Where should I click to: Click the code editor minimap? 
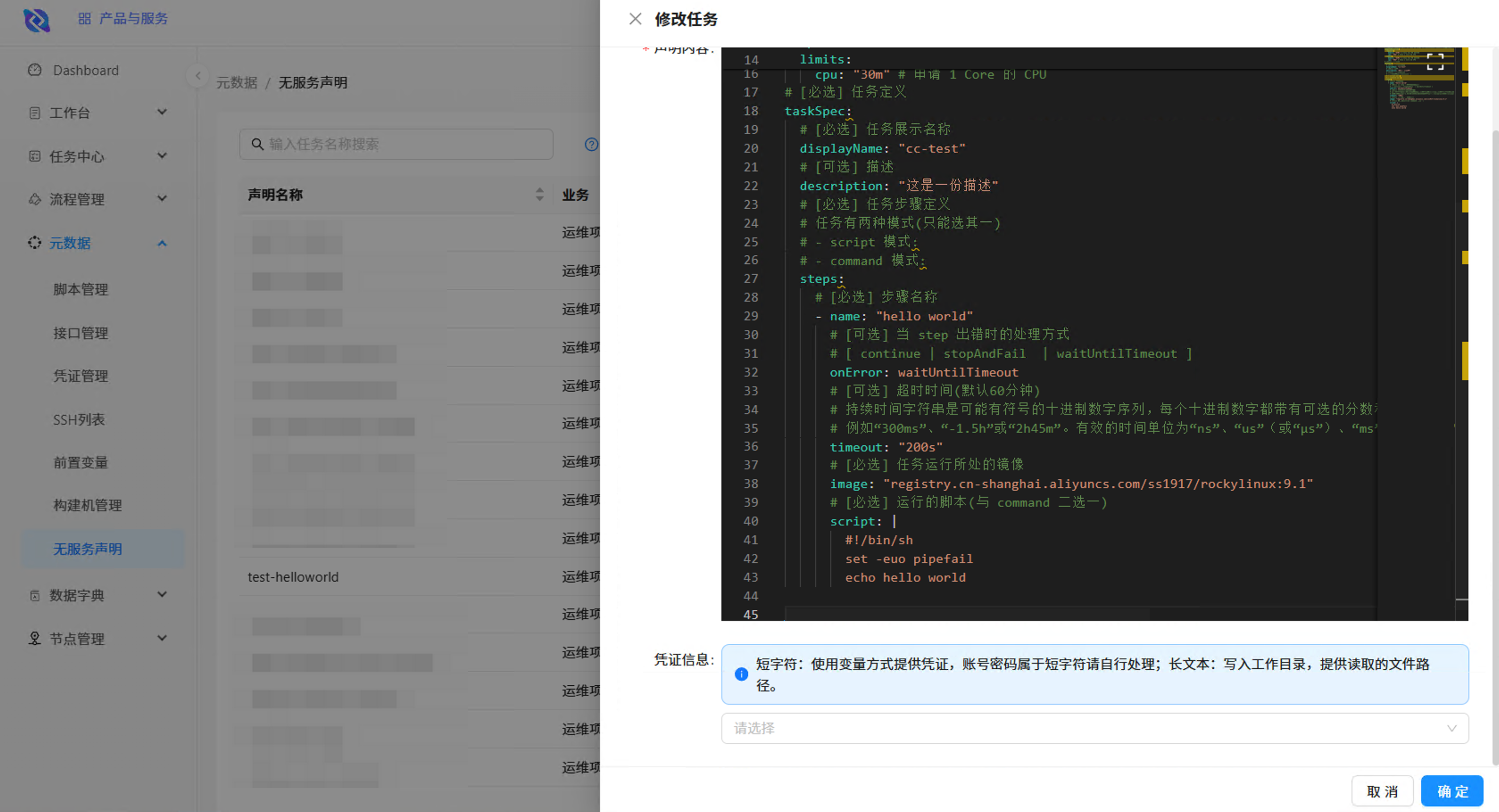tap(1419, 79)
